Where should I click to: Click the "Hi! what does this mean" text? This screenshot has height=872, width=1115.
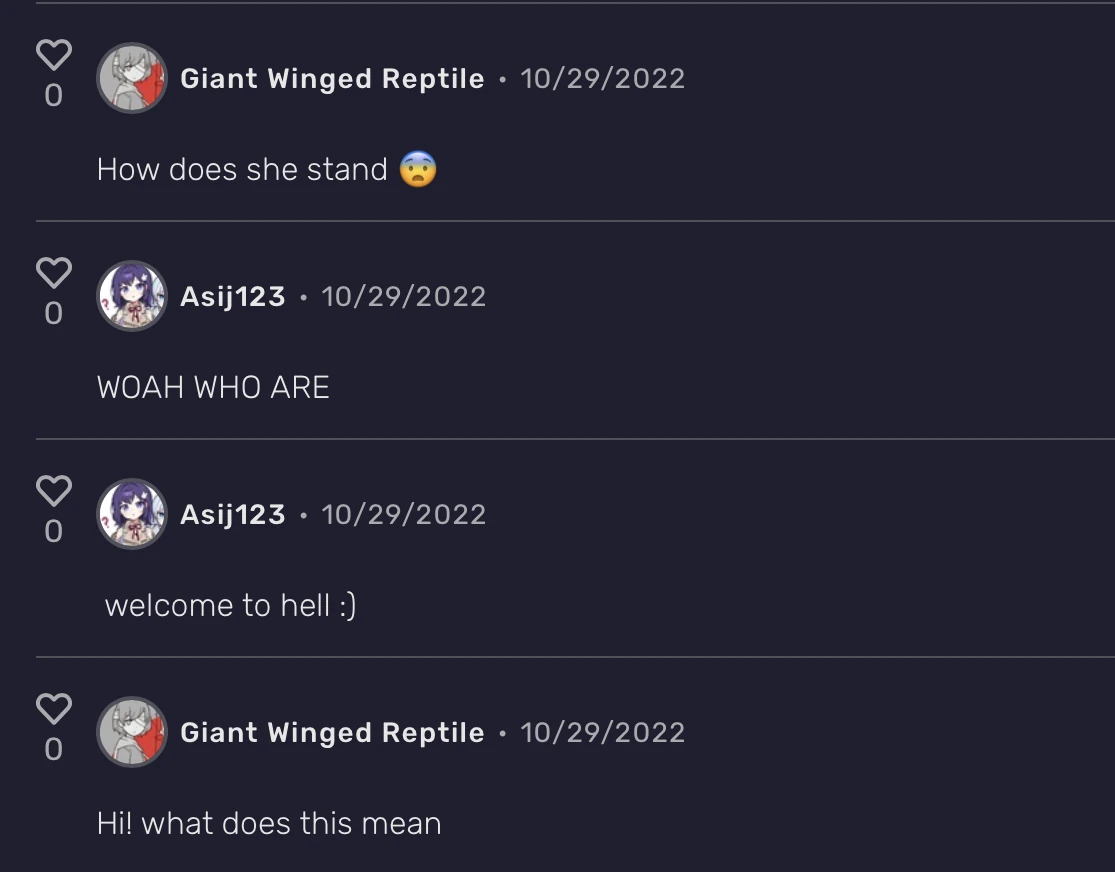coord(269,824)
